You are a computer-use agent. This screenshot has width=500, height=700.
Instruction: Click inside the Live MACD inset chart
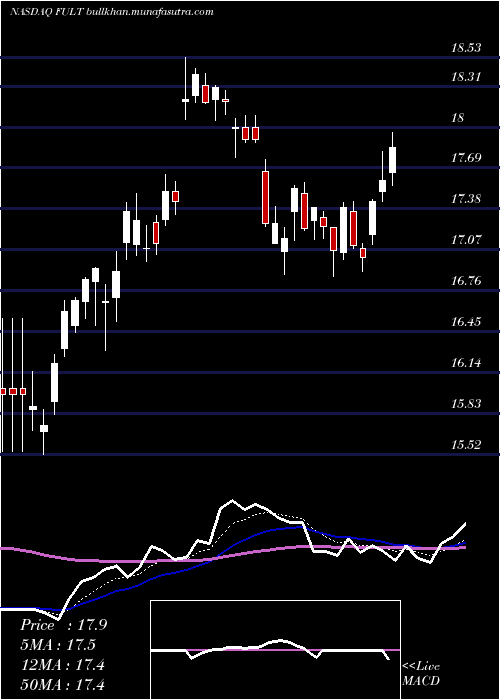pyautogui.click(x=275, y=650)
